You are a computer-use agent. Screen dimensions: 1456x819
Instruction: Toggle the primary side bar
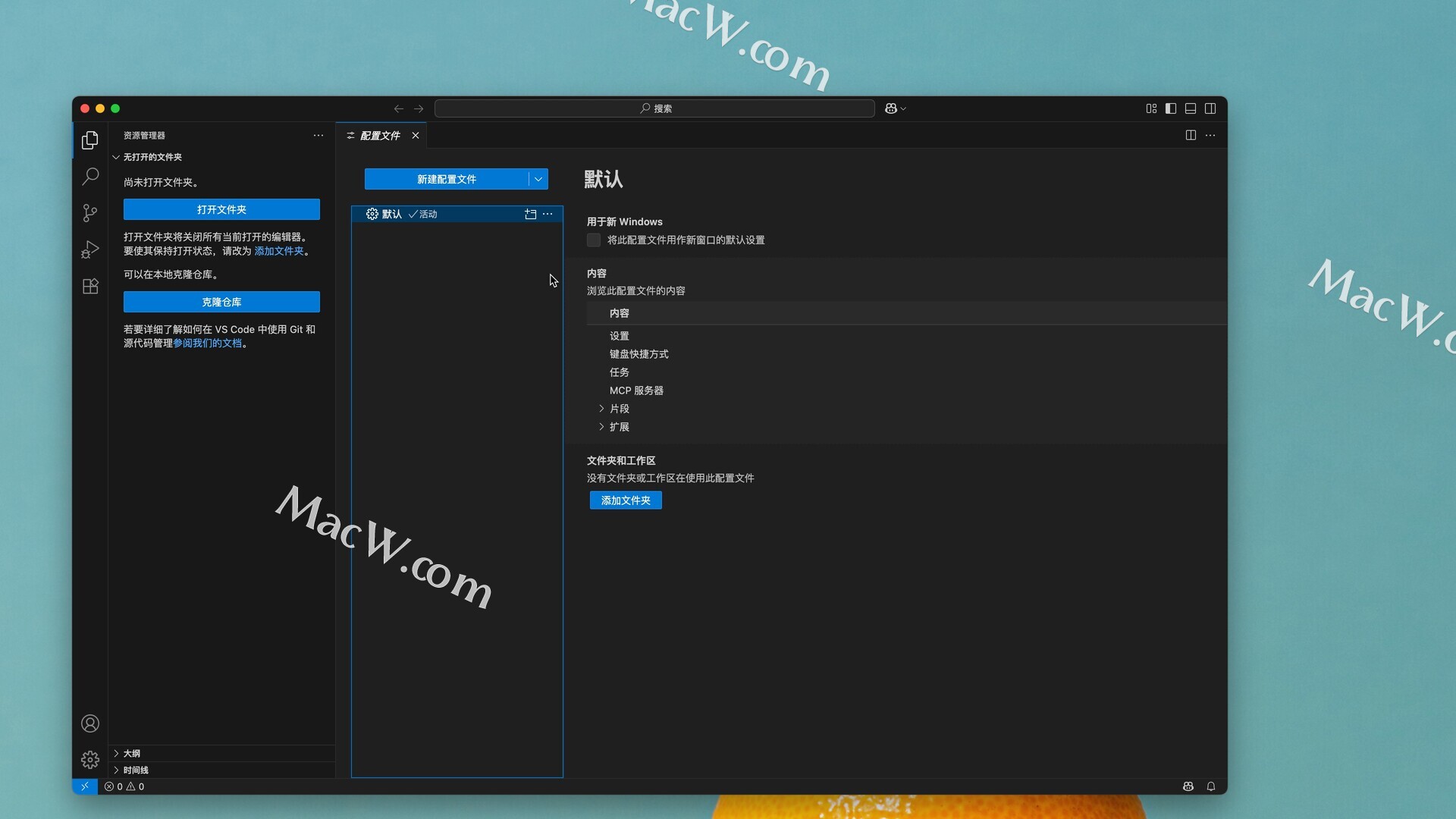(x=1171, y=108)
